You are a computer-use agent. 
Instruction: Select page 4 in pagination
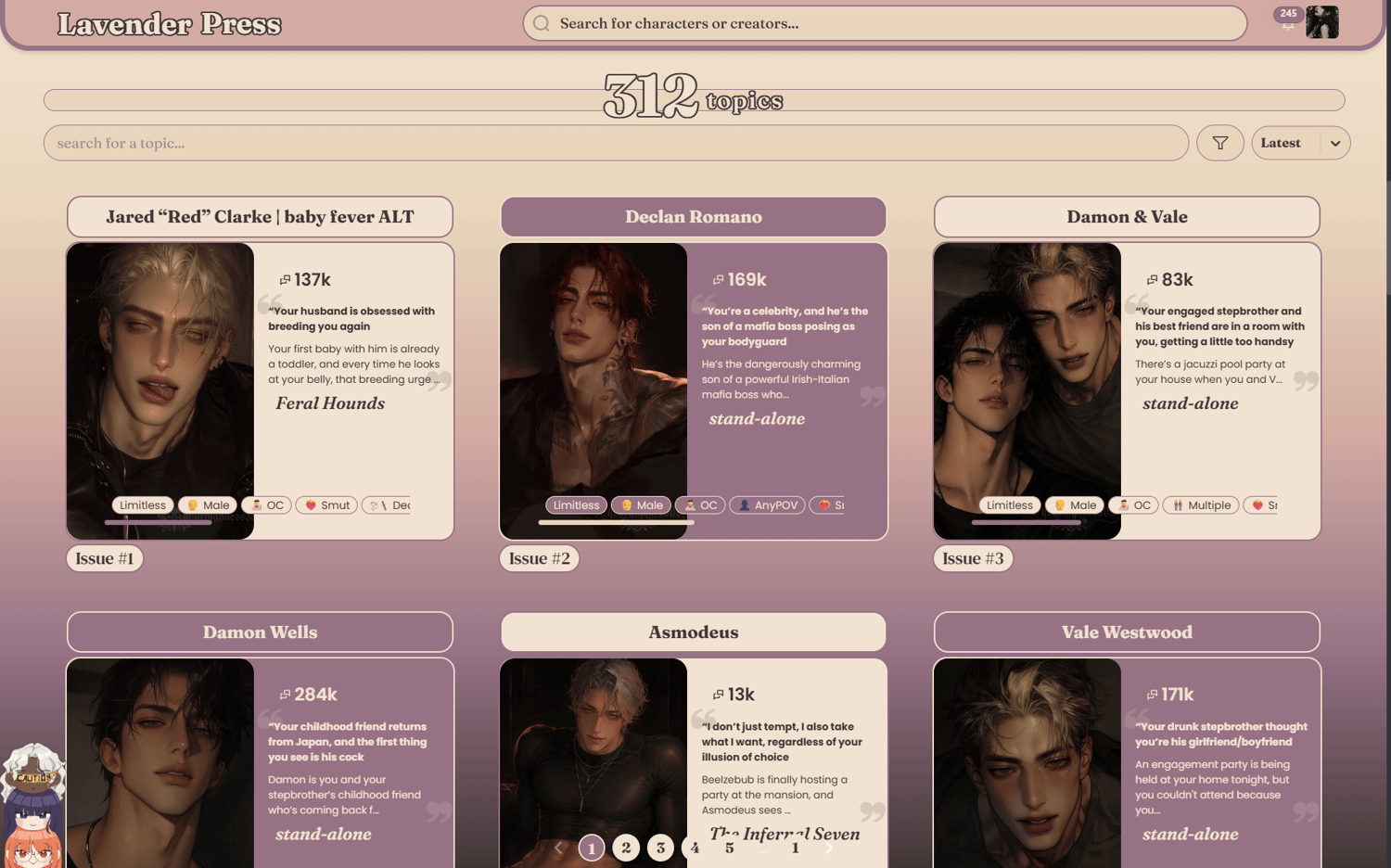(x=695, y=848)
